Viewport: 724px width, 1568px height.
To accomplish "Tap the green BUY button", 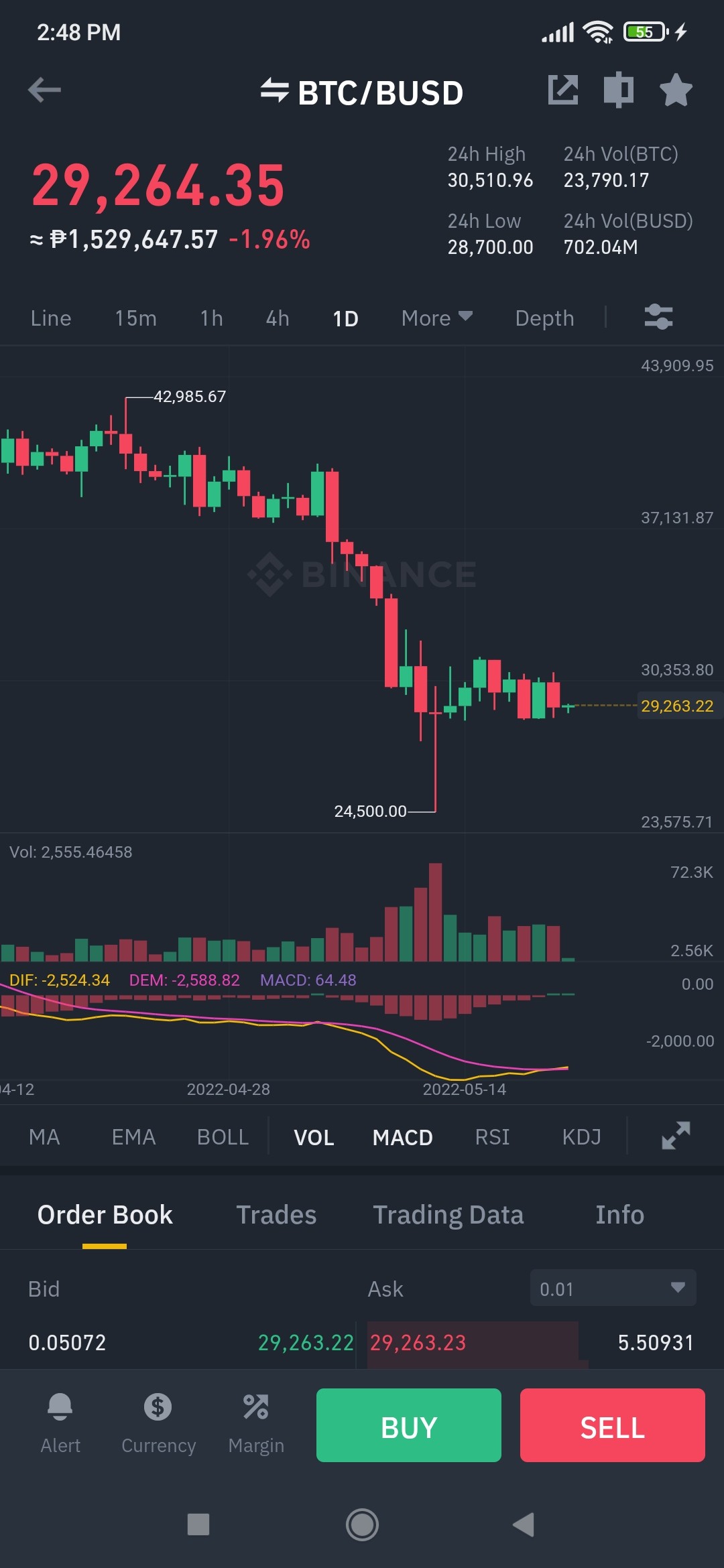I will tap(409, 1425).
